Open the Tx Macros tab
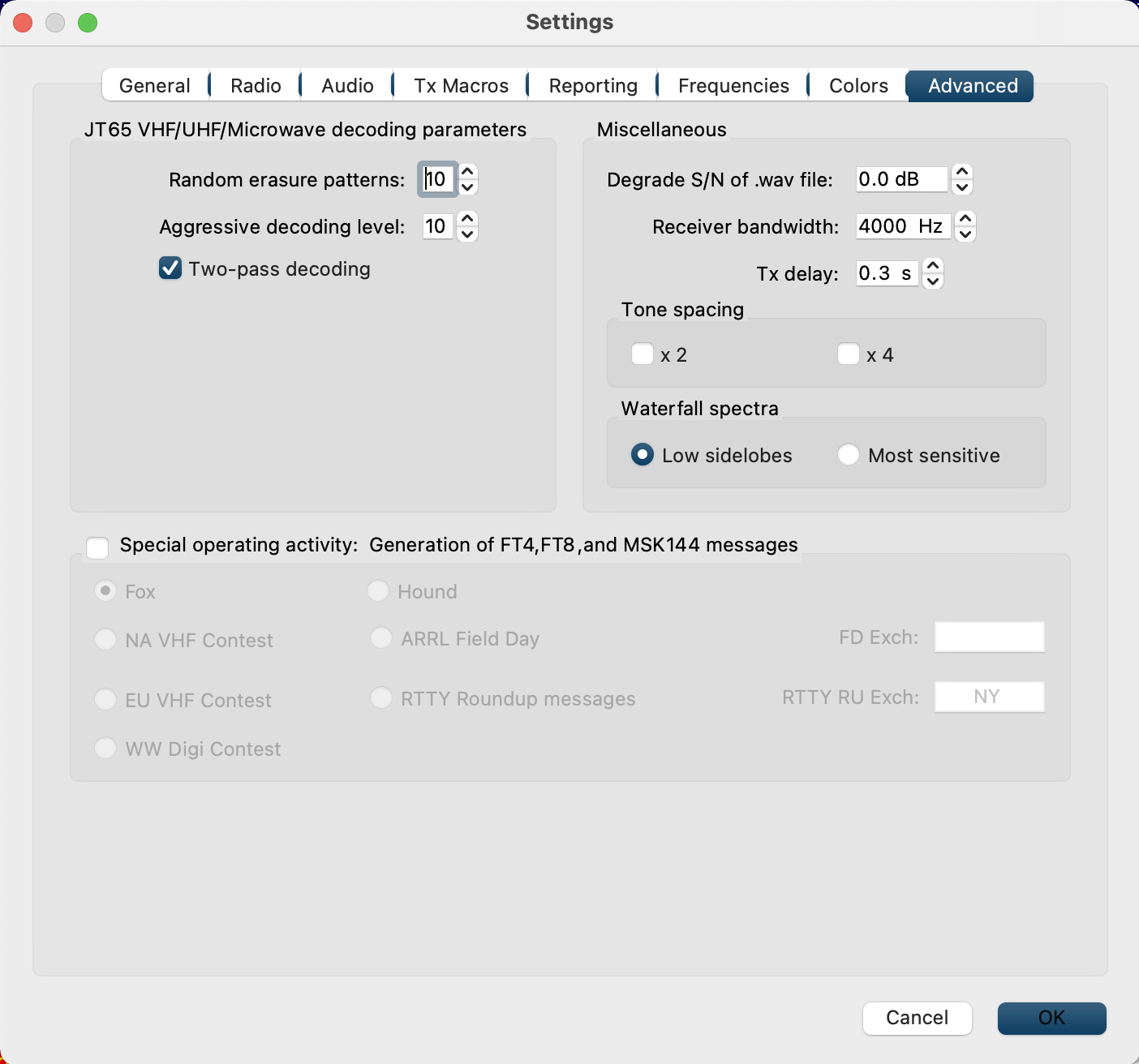The width and height of the screenshot is (1139, 1064). (461, 86)
